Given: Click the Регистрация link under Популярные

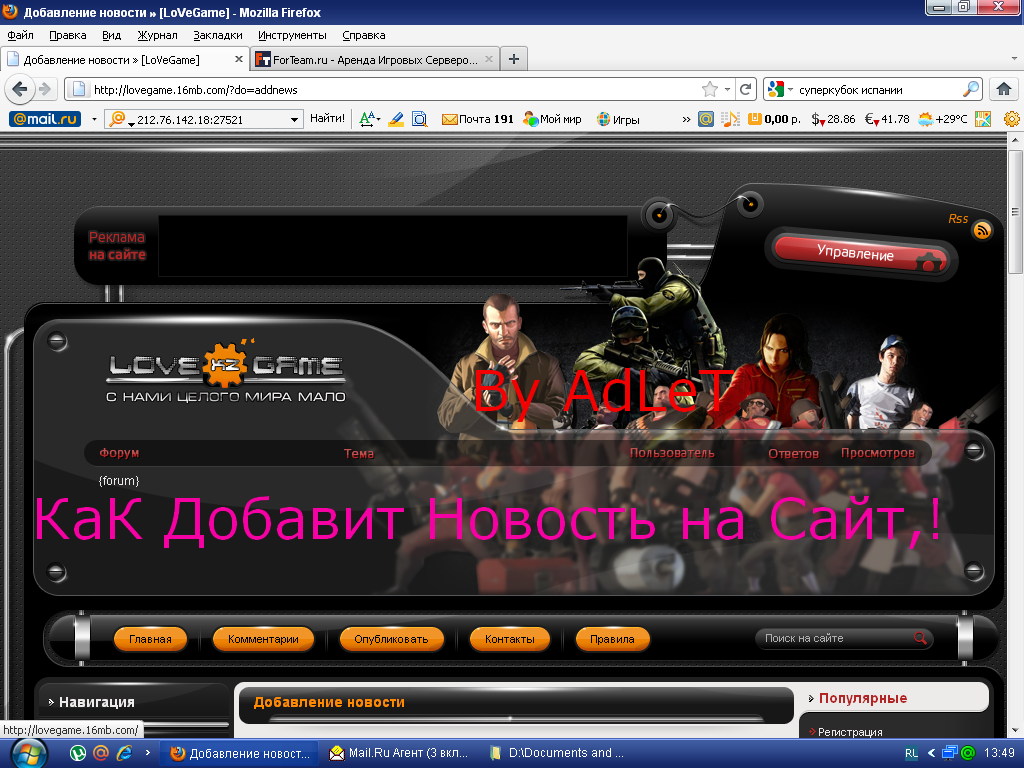Looking at the screenshot, I should pos(850,732).
